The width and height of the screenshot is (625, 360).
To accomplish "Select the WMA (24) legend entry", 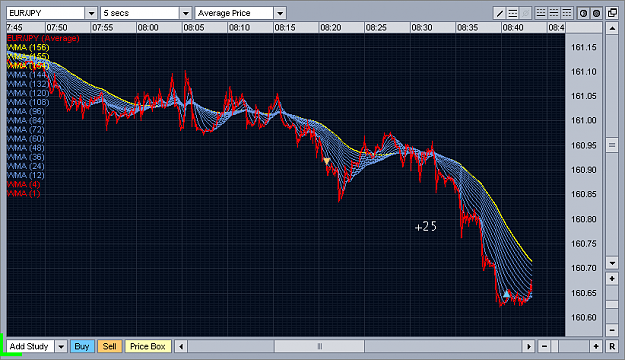I will coord(26,166).
